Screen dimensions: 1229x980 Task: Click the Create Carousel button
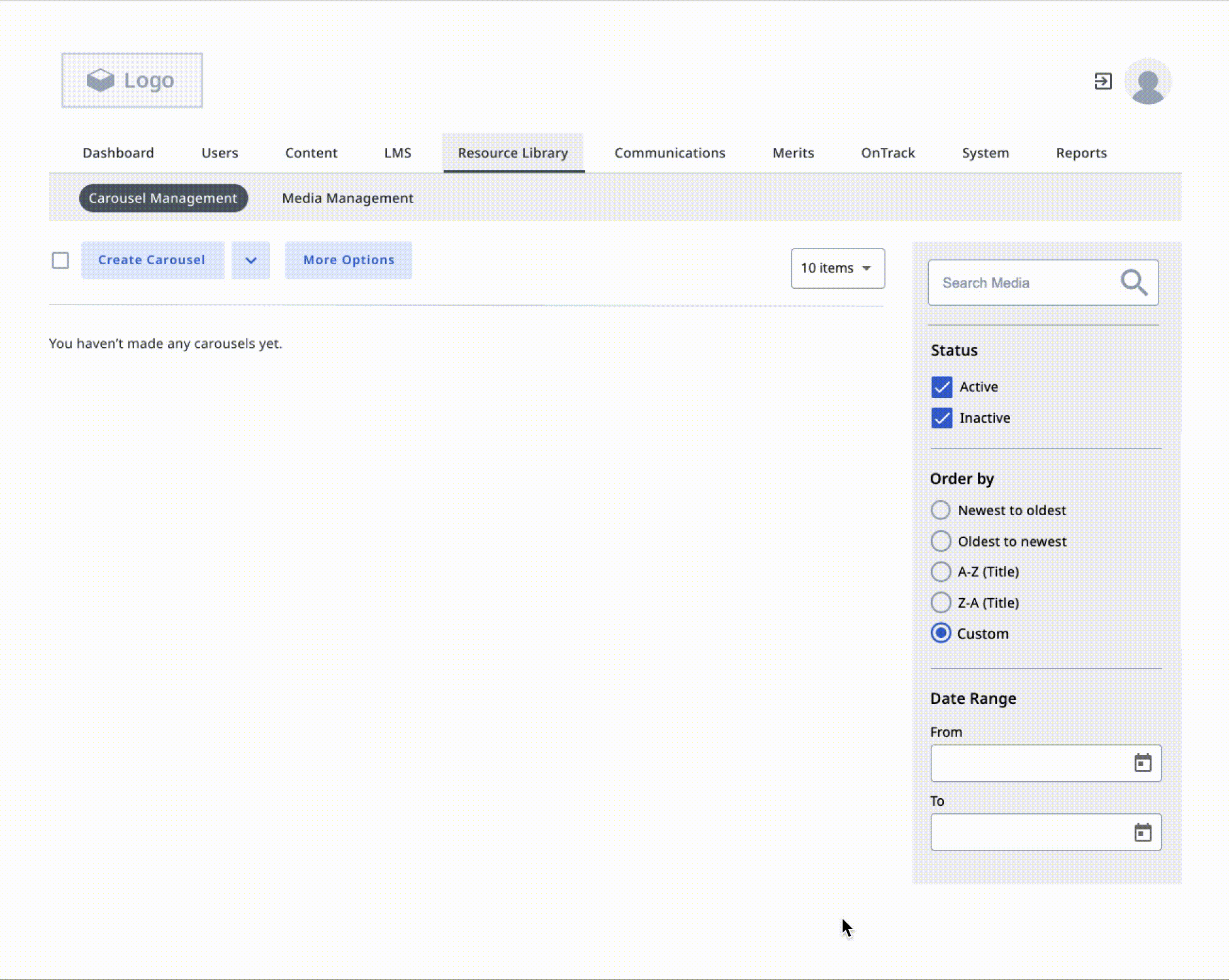(151, 259)
